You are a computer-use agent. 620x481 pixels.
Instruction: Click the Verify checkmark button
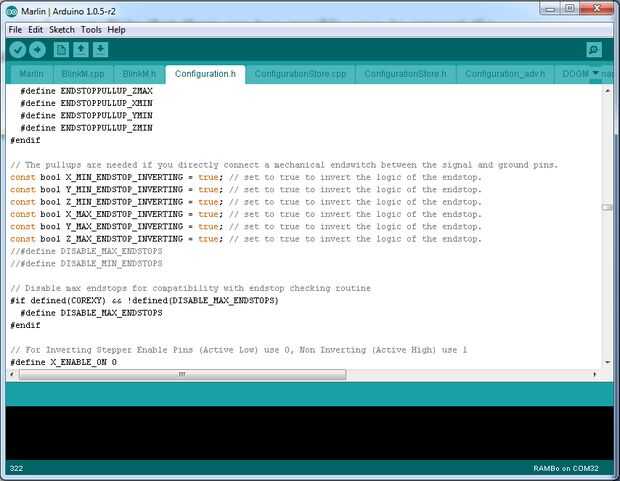click(17, 50)
